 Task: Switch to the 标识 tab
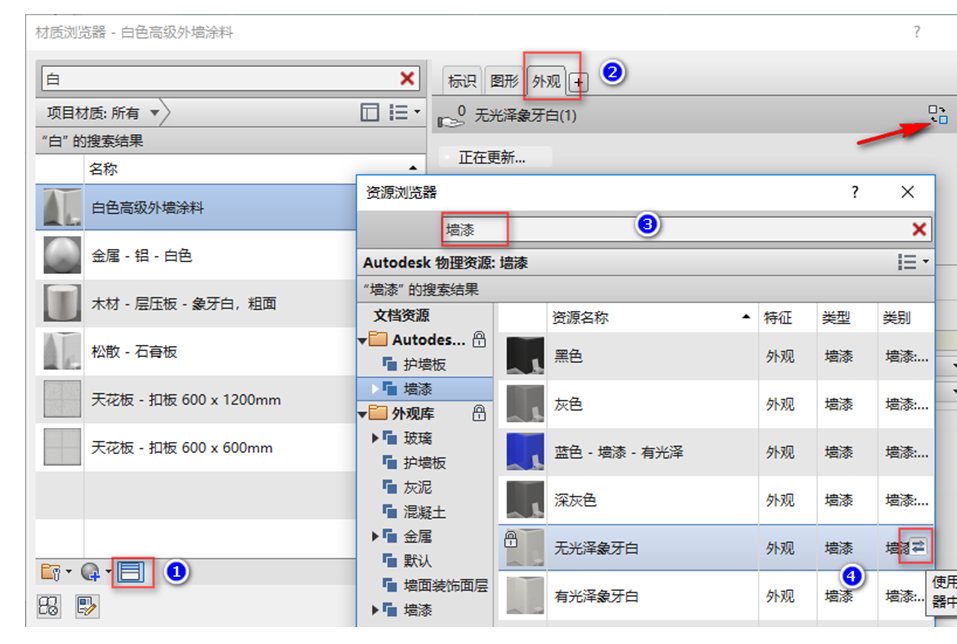pos(463,80)
